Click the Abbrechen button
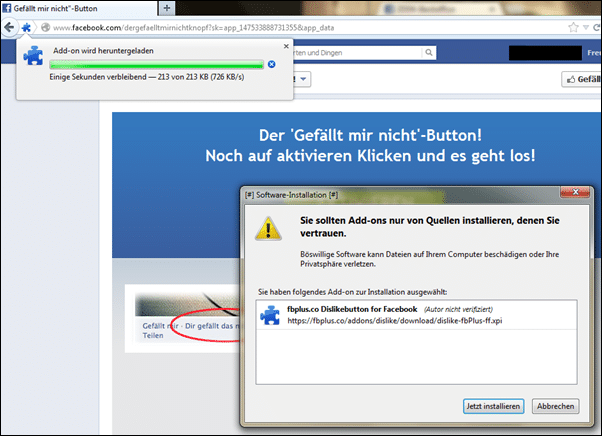Viewport: 602px width, 436px height. 556,406
